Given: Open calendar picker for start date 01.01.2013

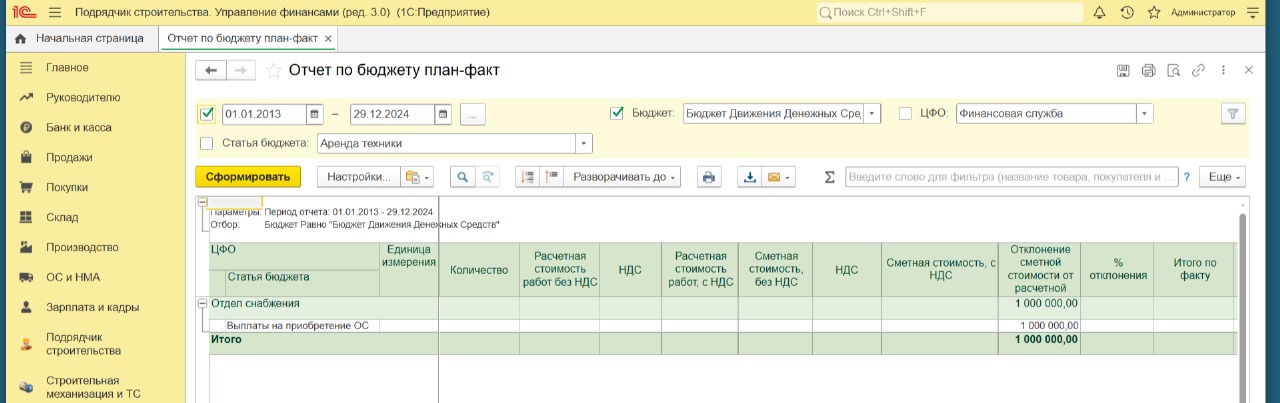Looking at the screenshot, I should coord(314,114).
